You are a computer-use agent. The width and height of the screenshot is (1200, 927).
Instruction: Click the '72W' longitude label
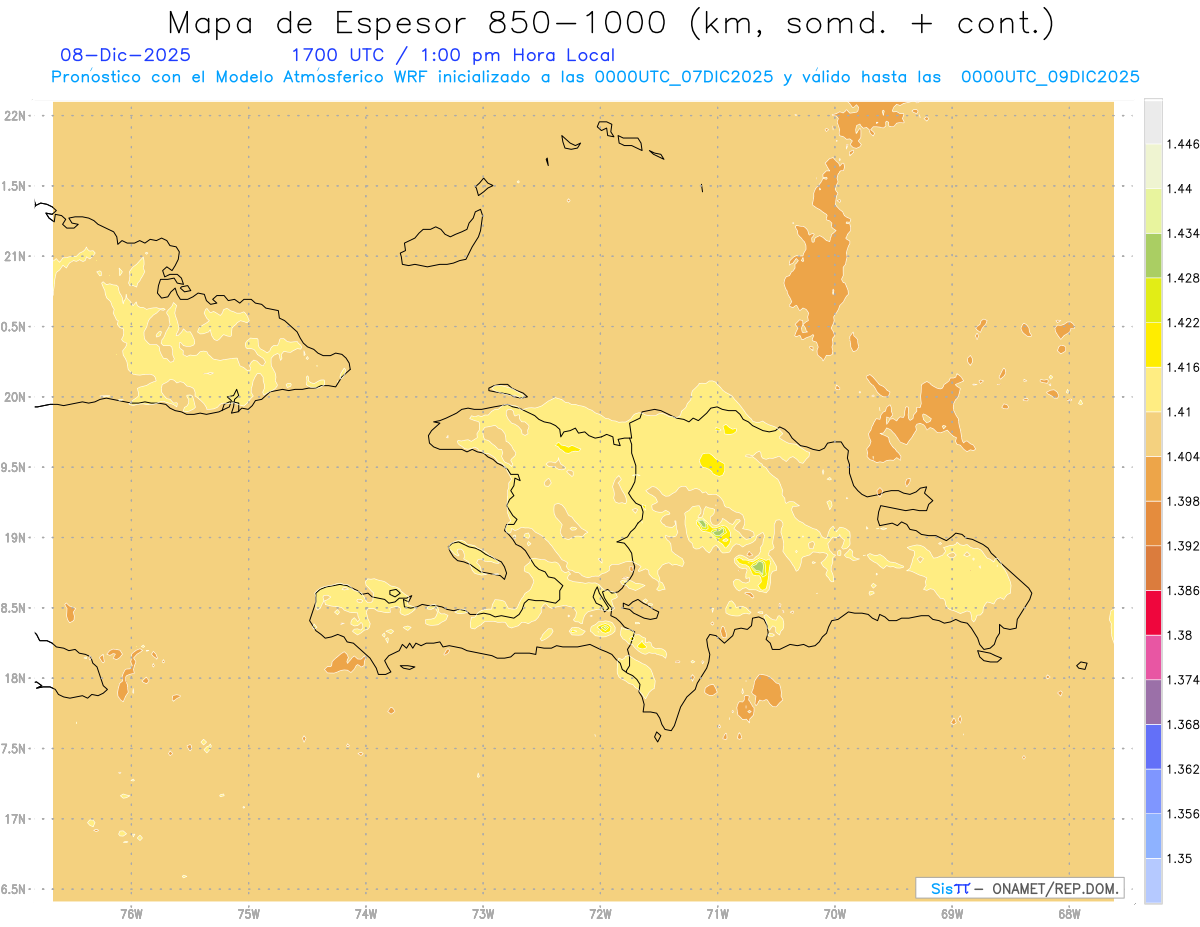(600, 914)
